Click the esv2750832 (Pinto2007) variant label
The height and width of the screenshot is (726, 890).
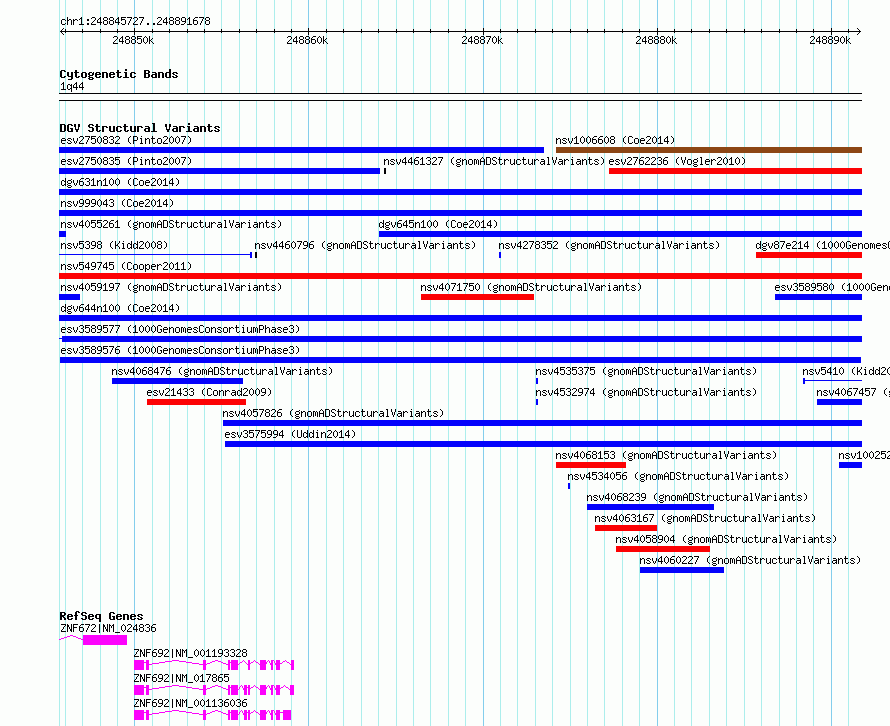[x=126, y=140]
